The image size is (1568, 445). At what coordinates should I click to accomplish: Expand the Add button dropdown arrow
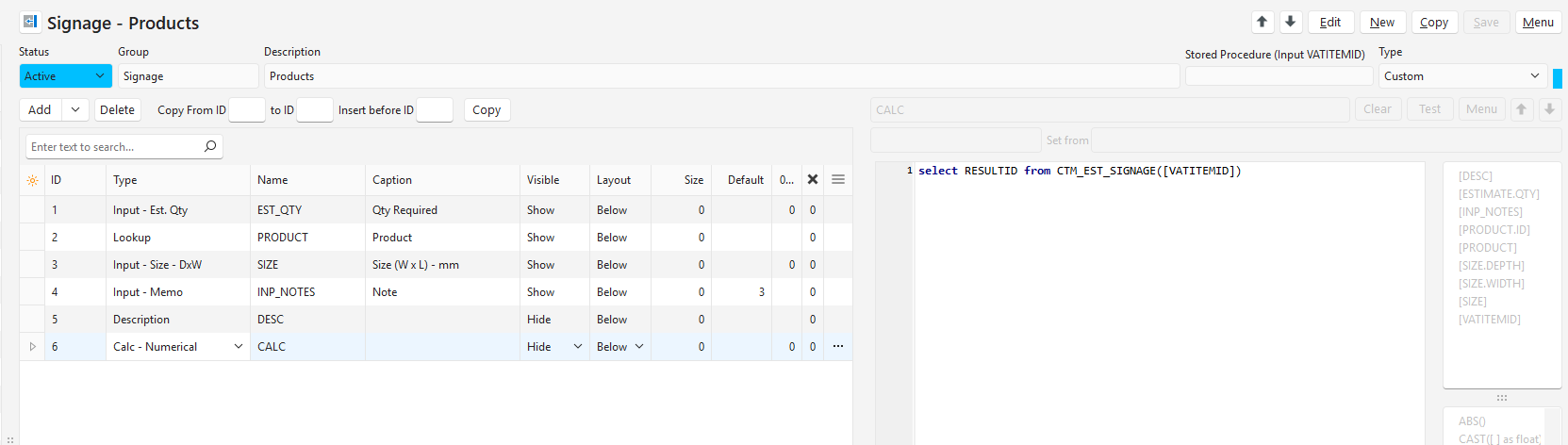(x=75, y=110)
